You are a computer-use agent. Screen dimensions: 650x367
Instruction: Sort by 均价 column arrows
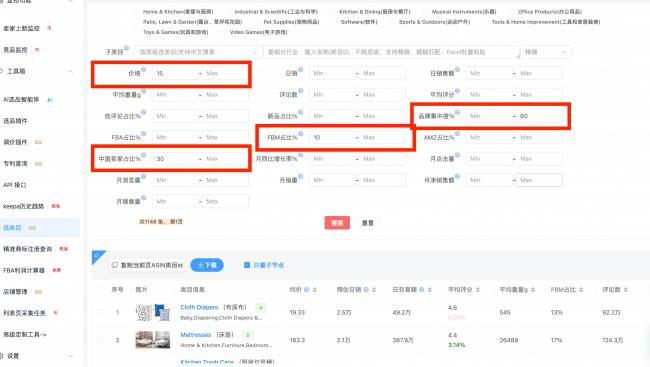click(x=315, y=289)
